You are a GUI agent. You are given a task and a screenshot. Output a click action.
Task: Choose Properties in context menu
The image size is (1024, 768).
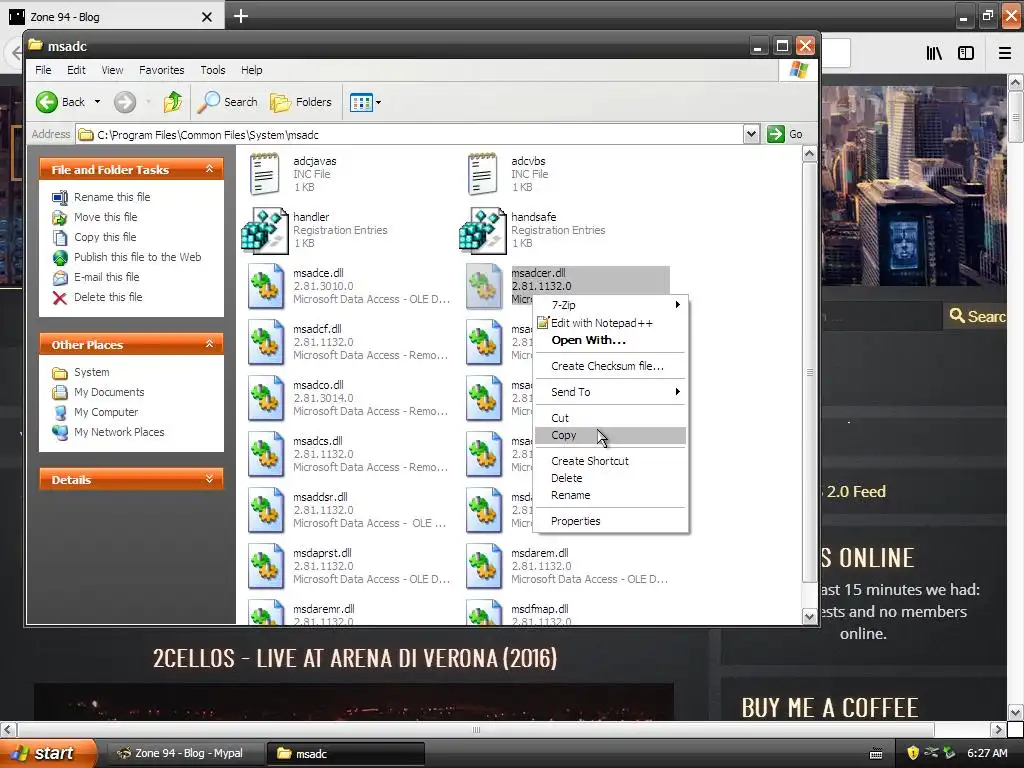click(x=610, y=521)
